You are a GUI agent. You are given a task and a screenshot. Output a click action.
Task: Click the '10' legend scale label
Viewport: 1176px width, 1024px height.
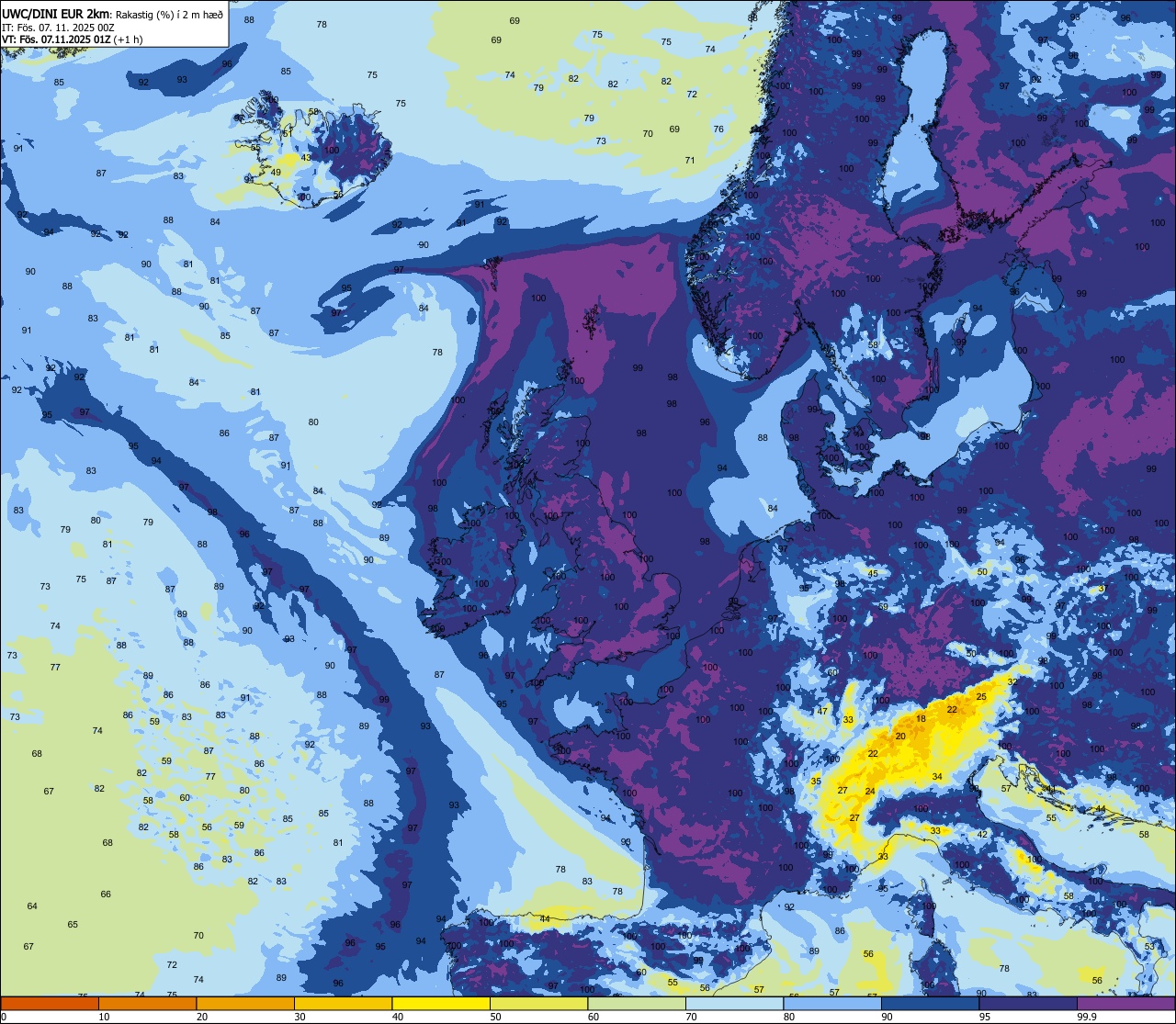pyautogui.click(x=104, y=1017)
